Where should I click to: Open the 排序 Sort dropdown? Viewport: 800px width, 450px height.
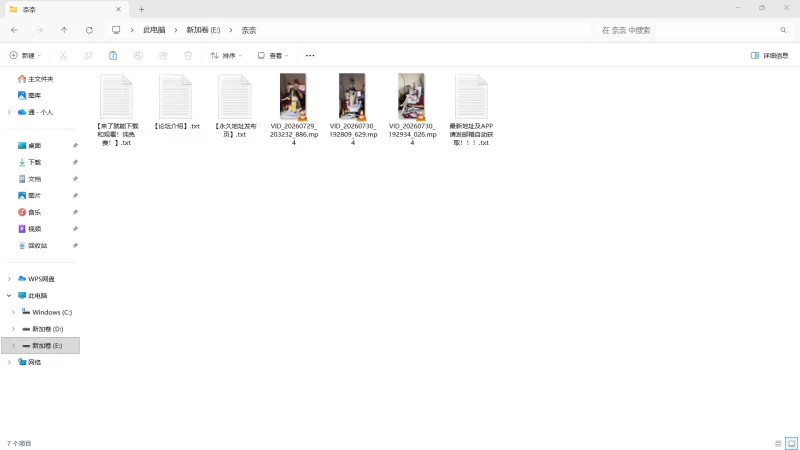(x=226, y=56)
